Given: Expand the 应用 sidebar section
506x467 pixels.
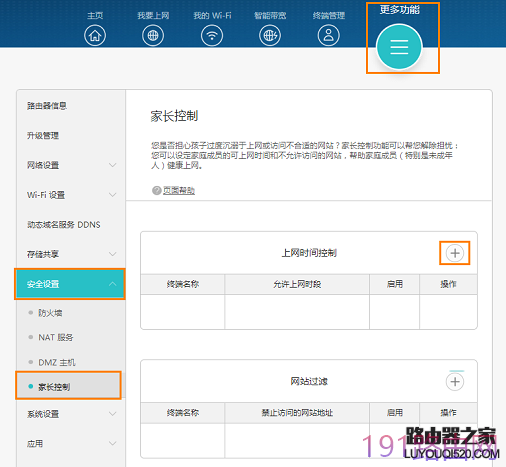Looking at the screenshot, I should pyautogui.click(x=71, y=444).
